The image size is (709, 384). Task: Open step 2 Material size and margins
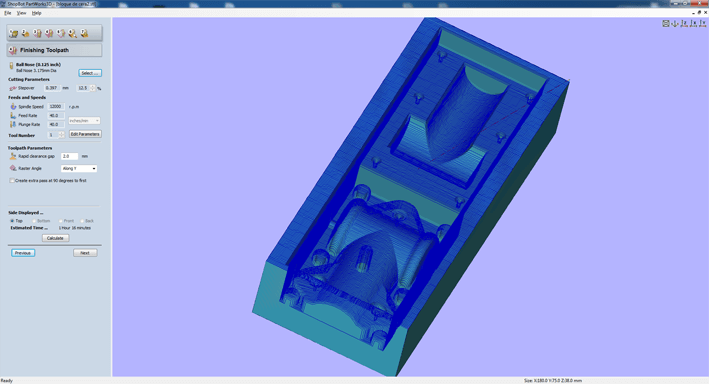click(25, 33)
